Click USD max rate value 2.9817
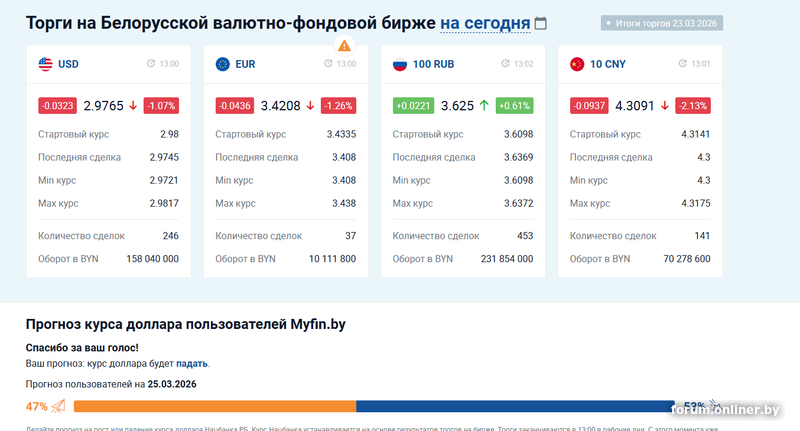 pyautogui.click(x=164, y=203)
